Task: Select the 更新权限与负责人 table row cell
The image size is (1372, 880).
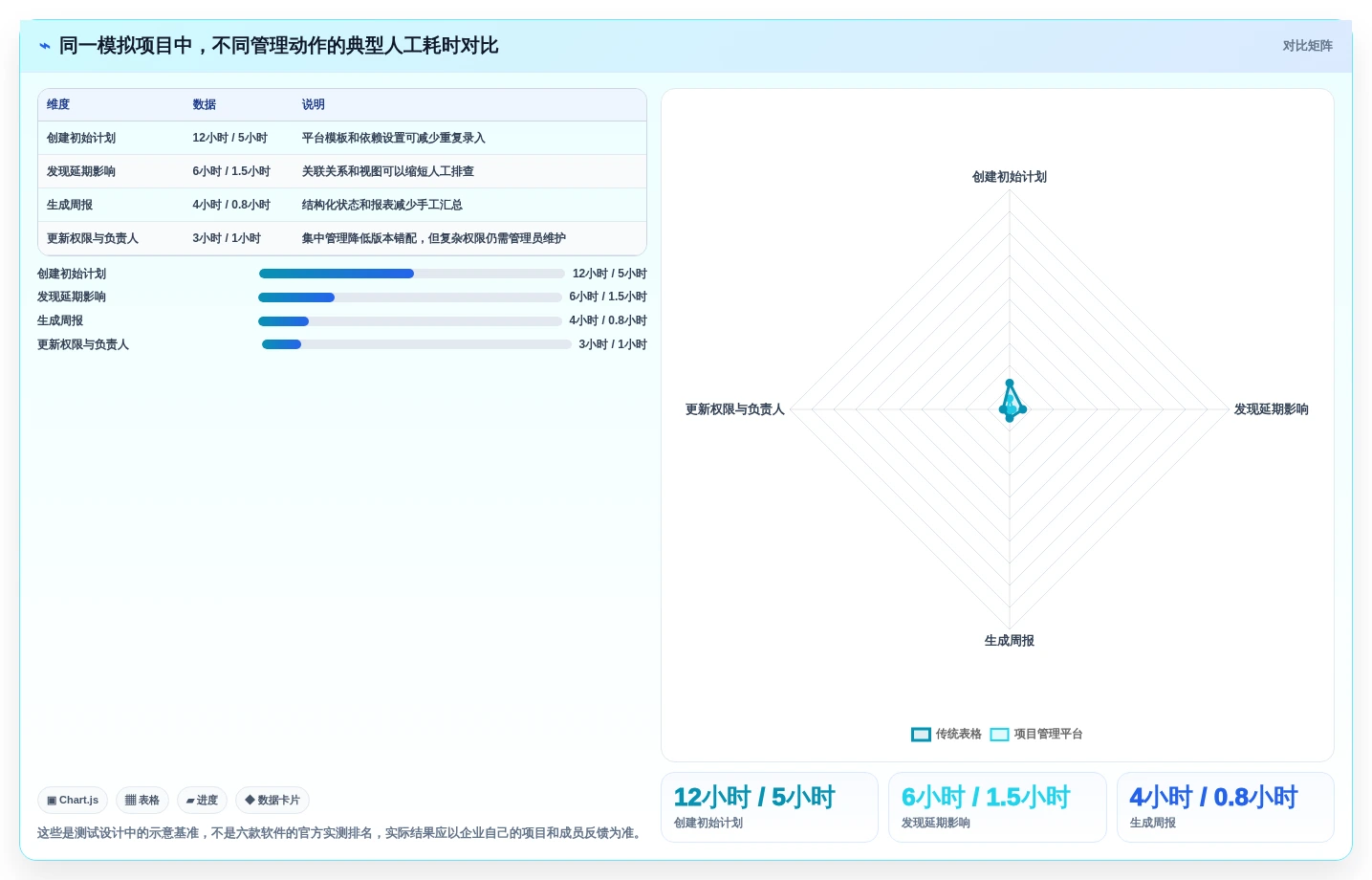Action: (x=93, y=238)
